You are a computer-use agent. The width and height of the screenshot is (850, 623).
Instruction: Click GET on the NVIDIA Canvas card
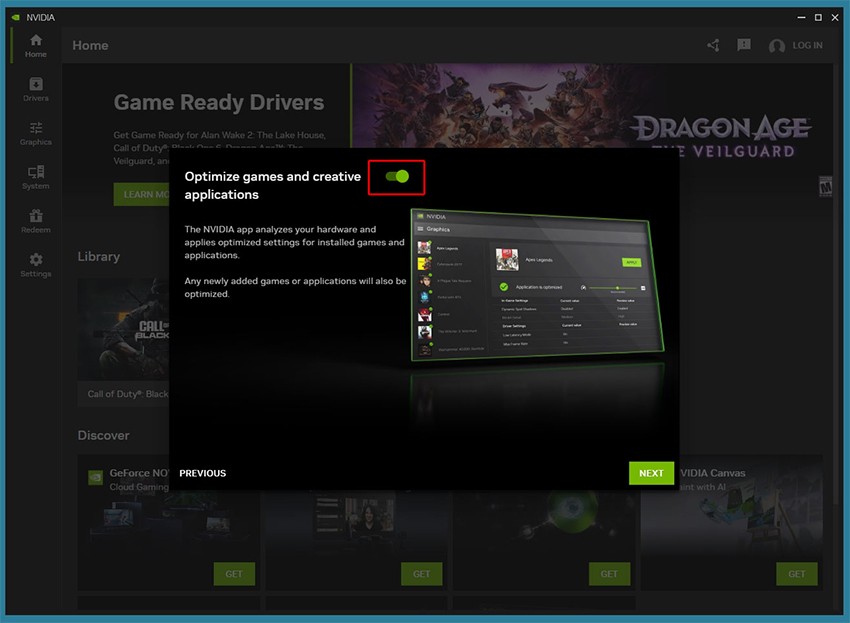point(796,574)
